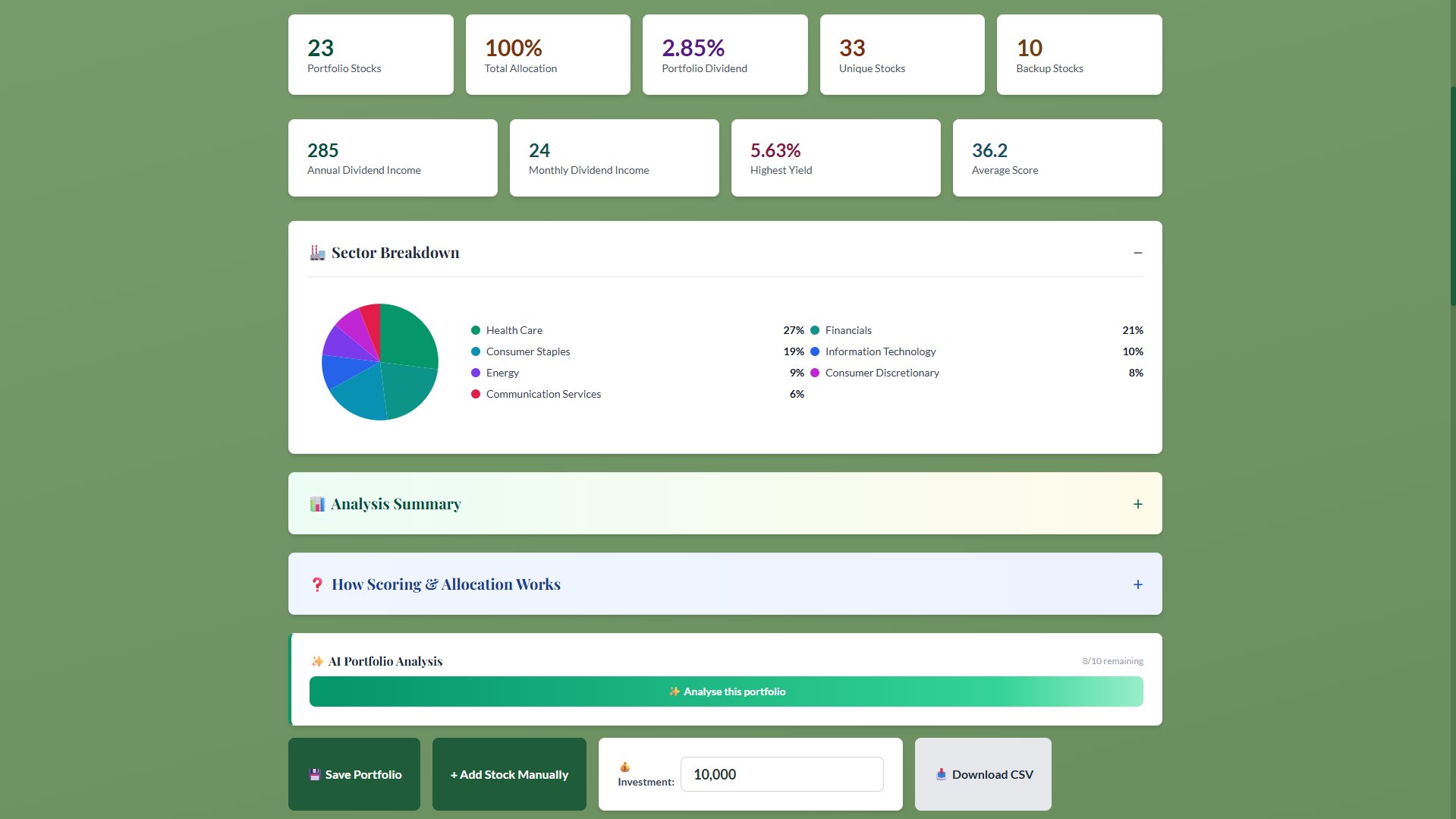Click the Add Stock Manually button

(x=508, y=774)
